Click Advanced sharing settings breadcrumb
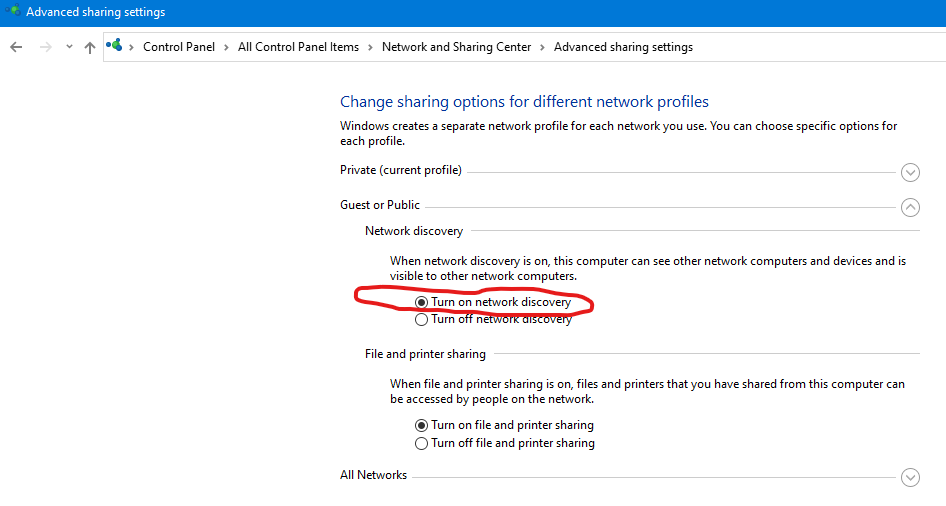This screenshot has height=506, width=946. click(623, 47)
